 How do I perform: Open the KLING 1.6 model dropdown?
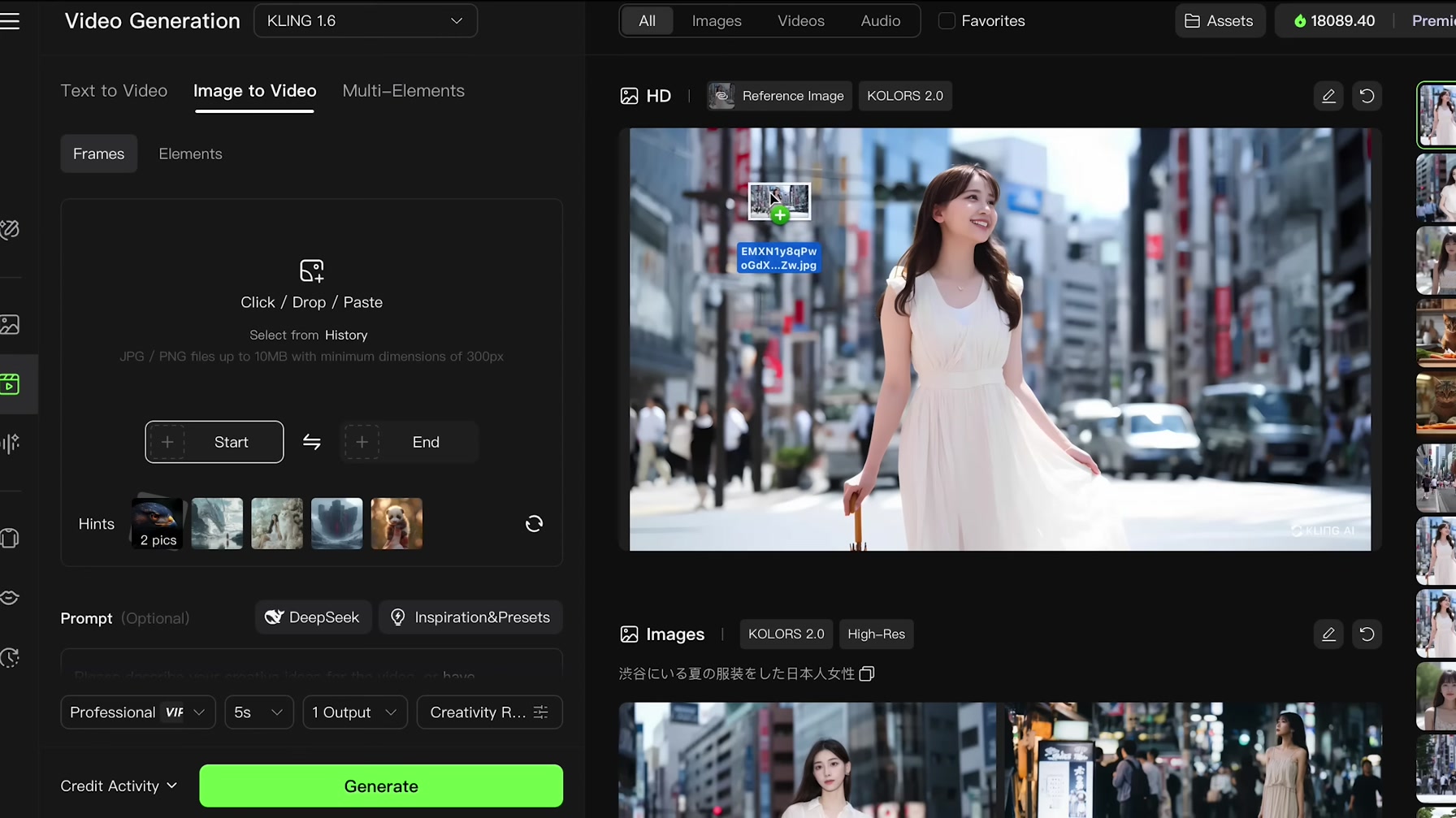(x=366, y=21)
